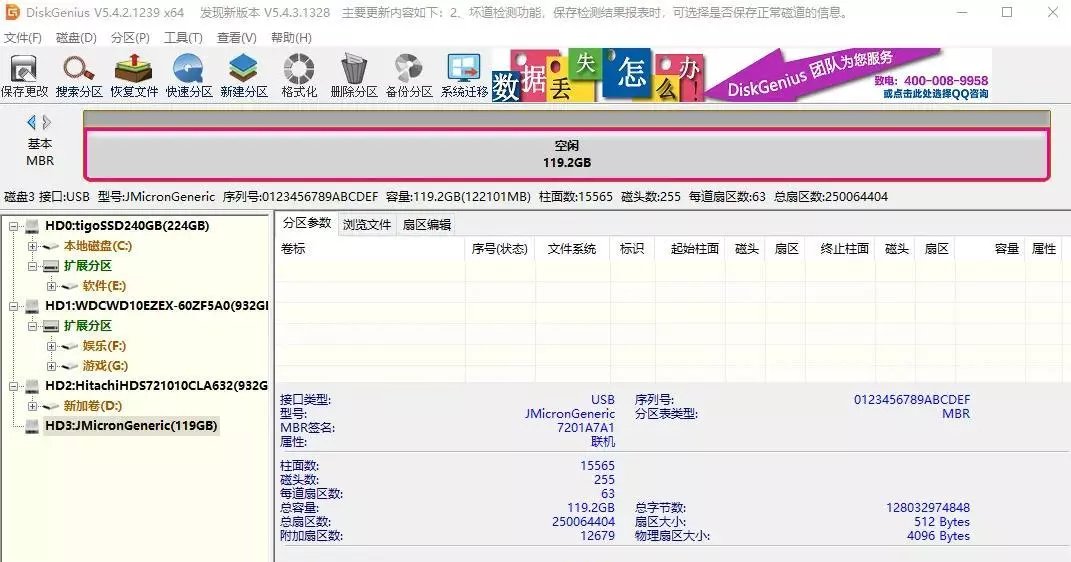The image size is (1071, 562).
Task: Click the 终止柱面 column header
Action: 839,249
